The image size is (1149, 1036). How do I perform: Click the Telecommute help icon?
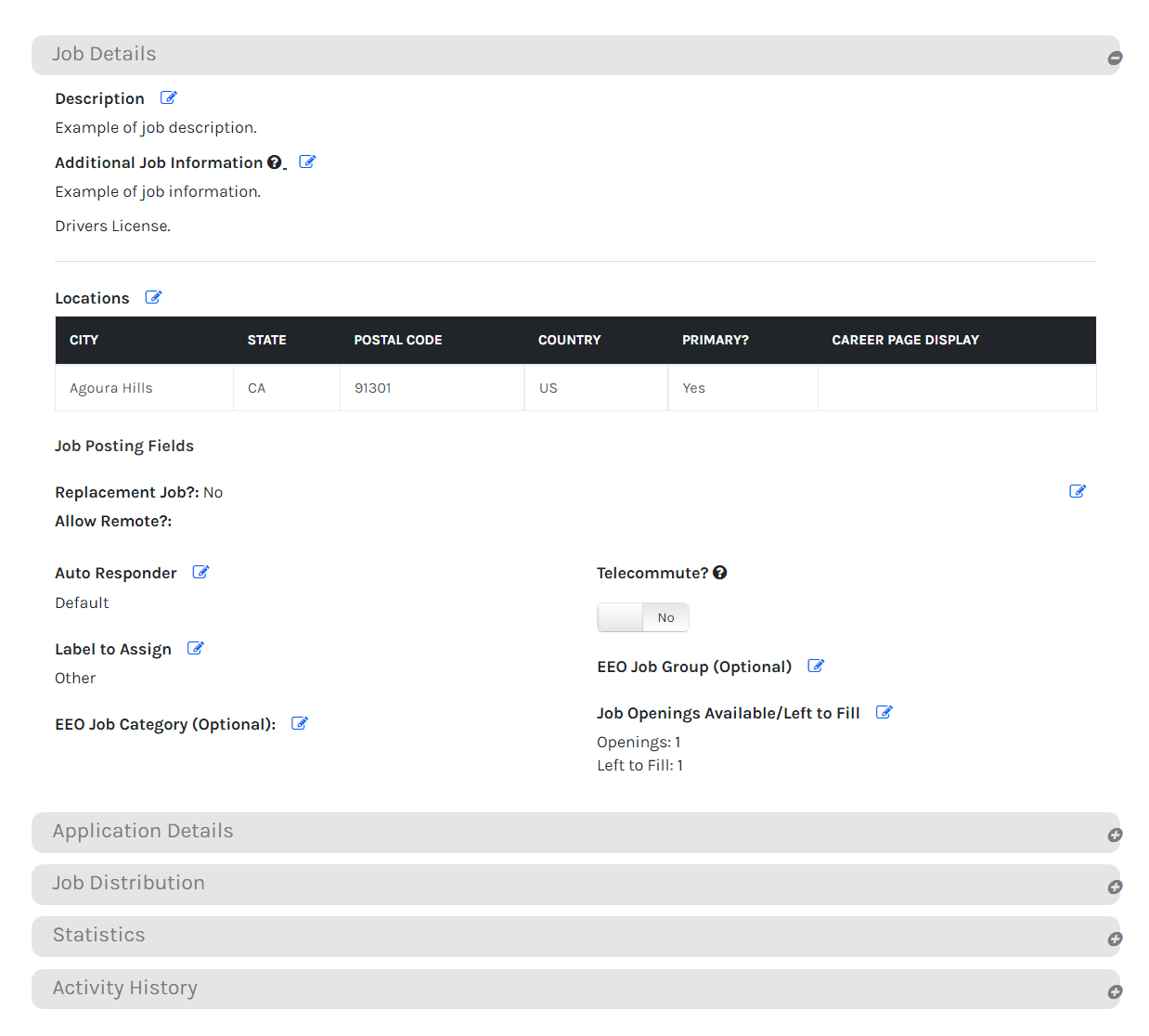[719, 573]
